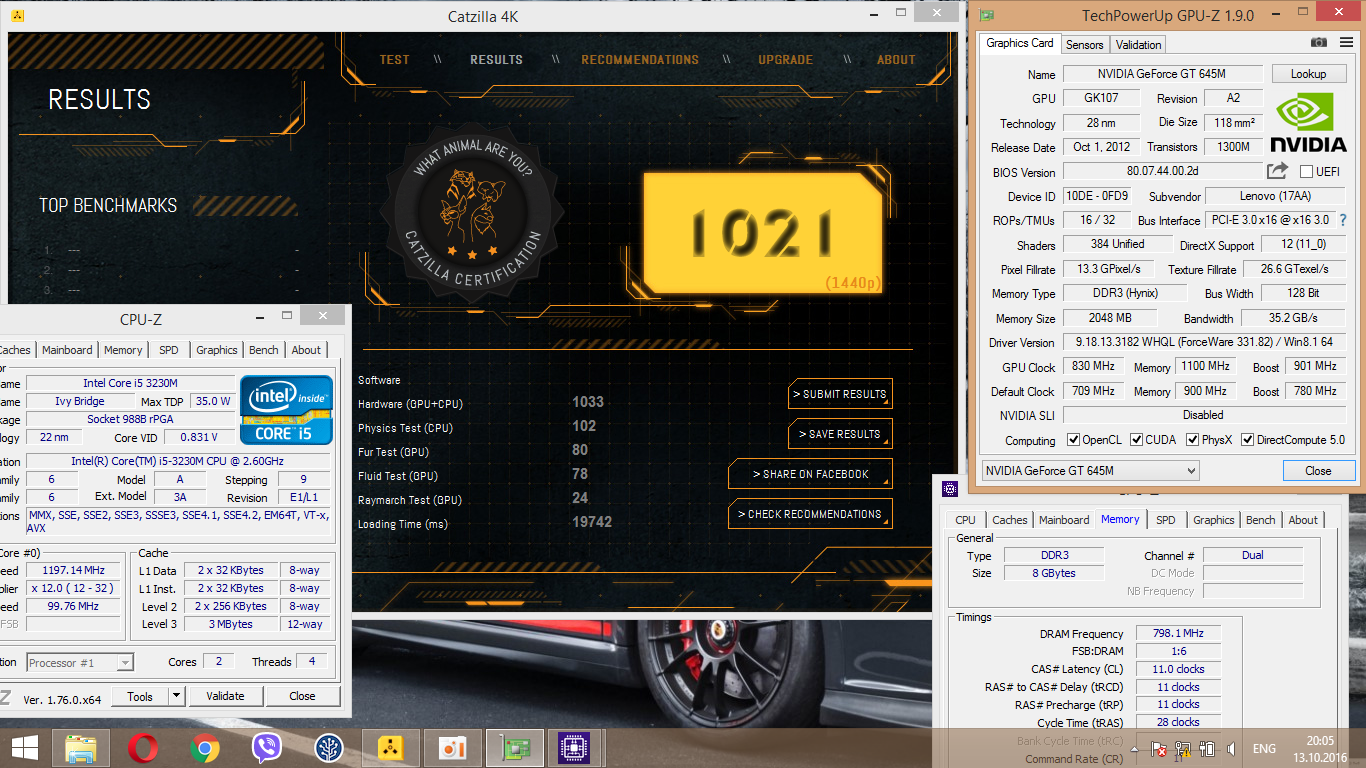Toggle the UEFI checkbox
The width and height of the screenshot is (1366, 768).
(x=1305, y=172)
